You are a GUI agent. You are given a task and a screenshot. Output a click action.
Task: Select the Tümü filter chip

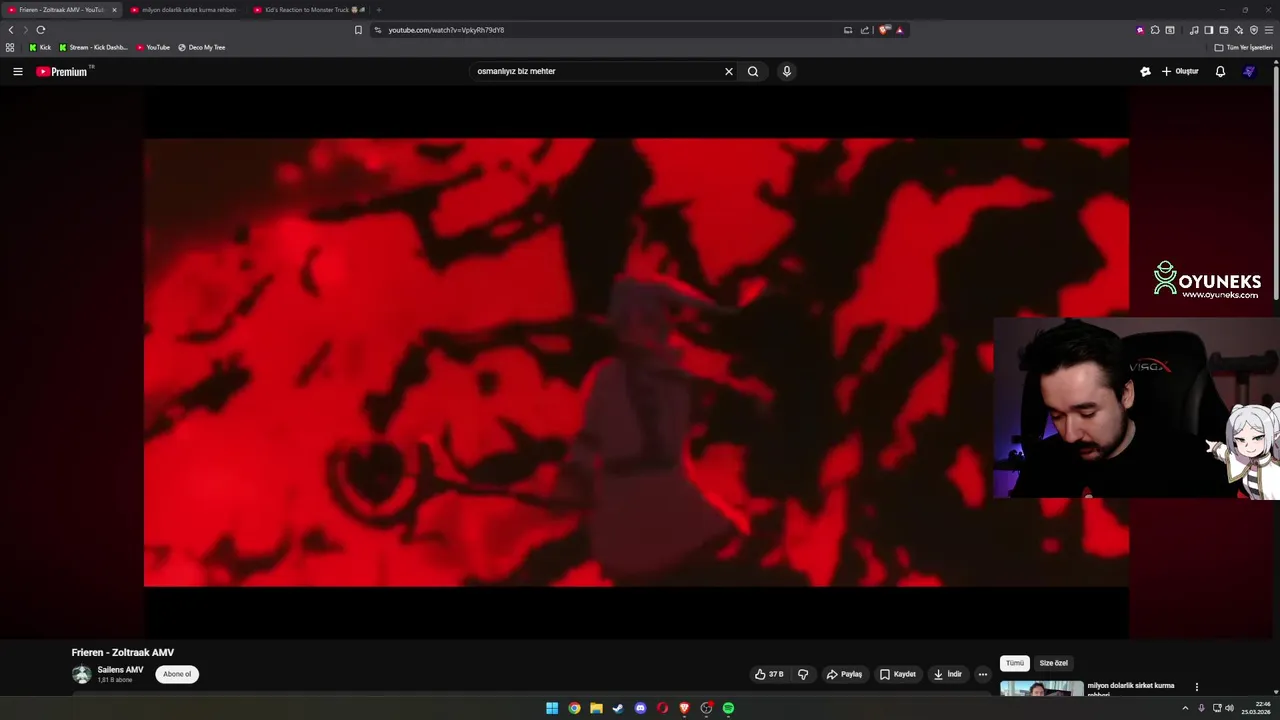pyautogui.click(x=1015, y=663)
